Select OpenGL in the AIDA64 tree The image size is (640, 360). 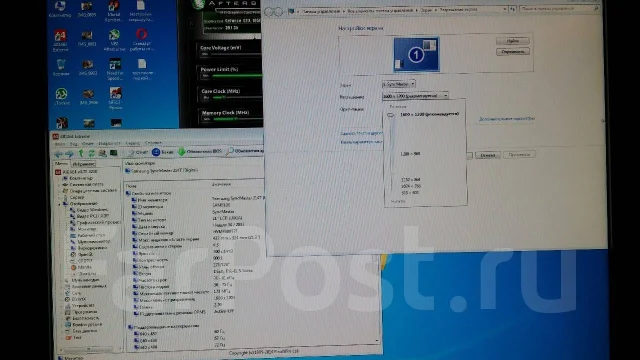82,254
